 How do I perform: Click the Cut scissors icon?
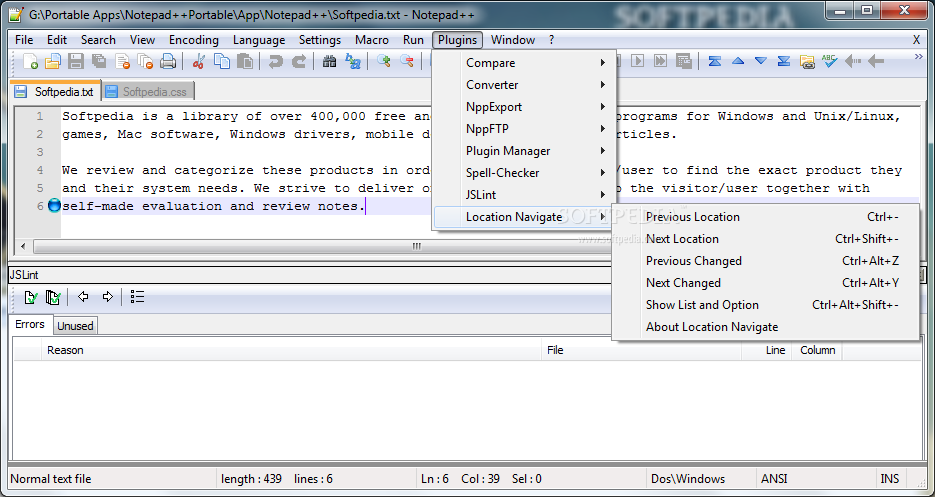(199, 61)
